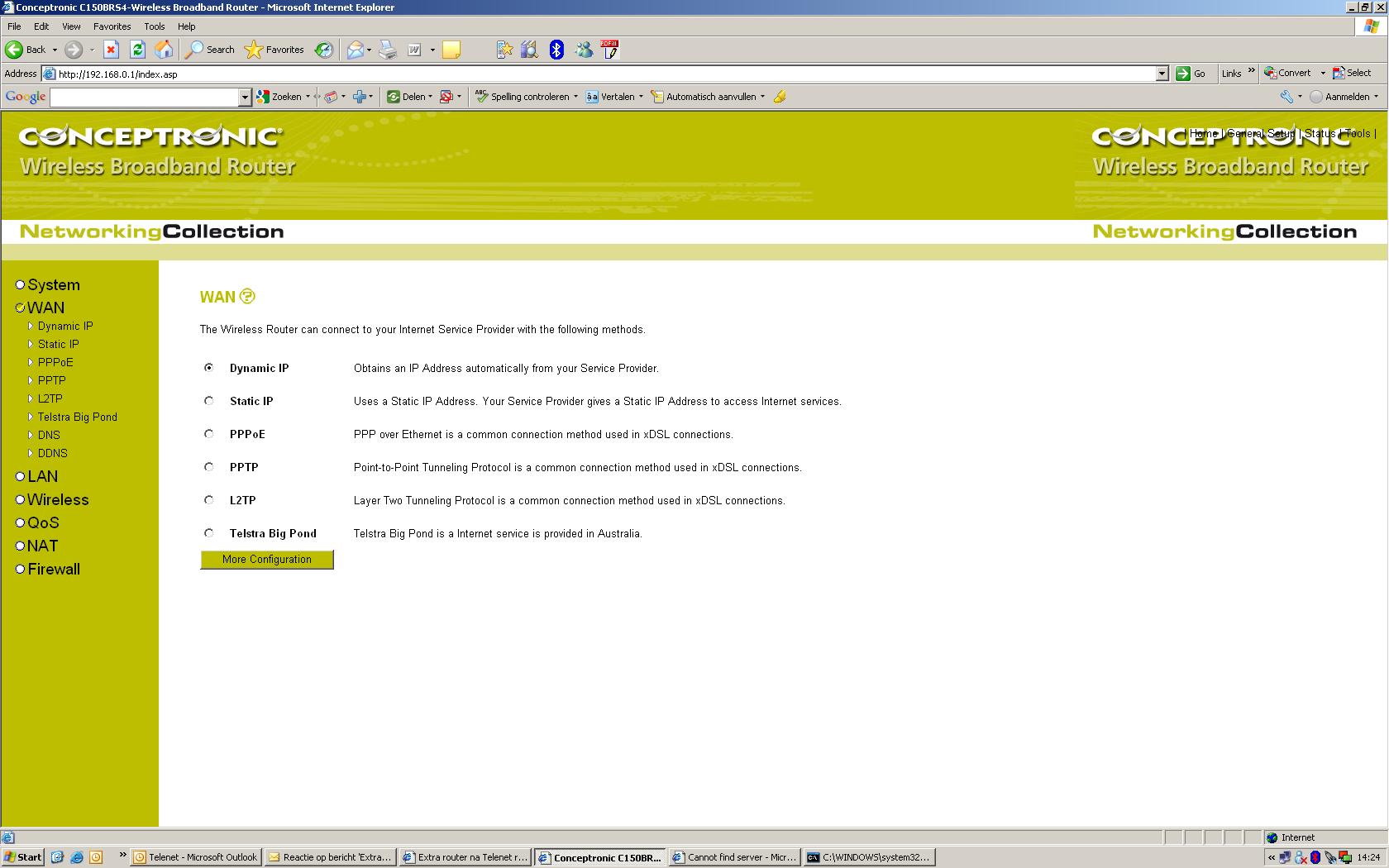The height and width of the screenshot is (868, 1389).
Task: Open the Favorites menu in the menu bar
Action: 112,26
